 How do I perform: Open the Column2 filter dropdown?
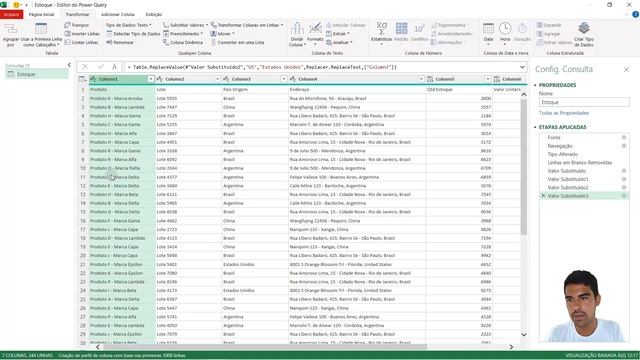pos(217,79)
